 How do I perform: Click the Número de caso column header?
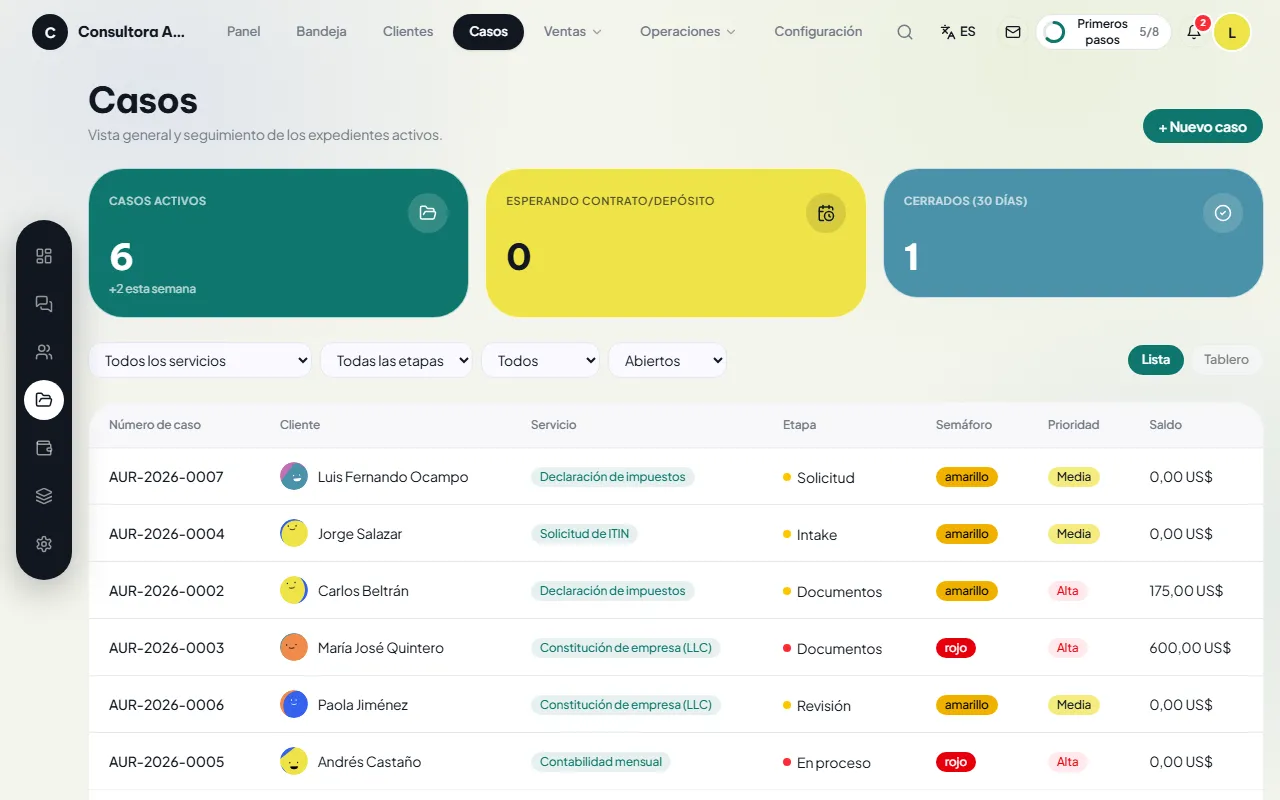pos(155,425)
